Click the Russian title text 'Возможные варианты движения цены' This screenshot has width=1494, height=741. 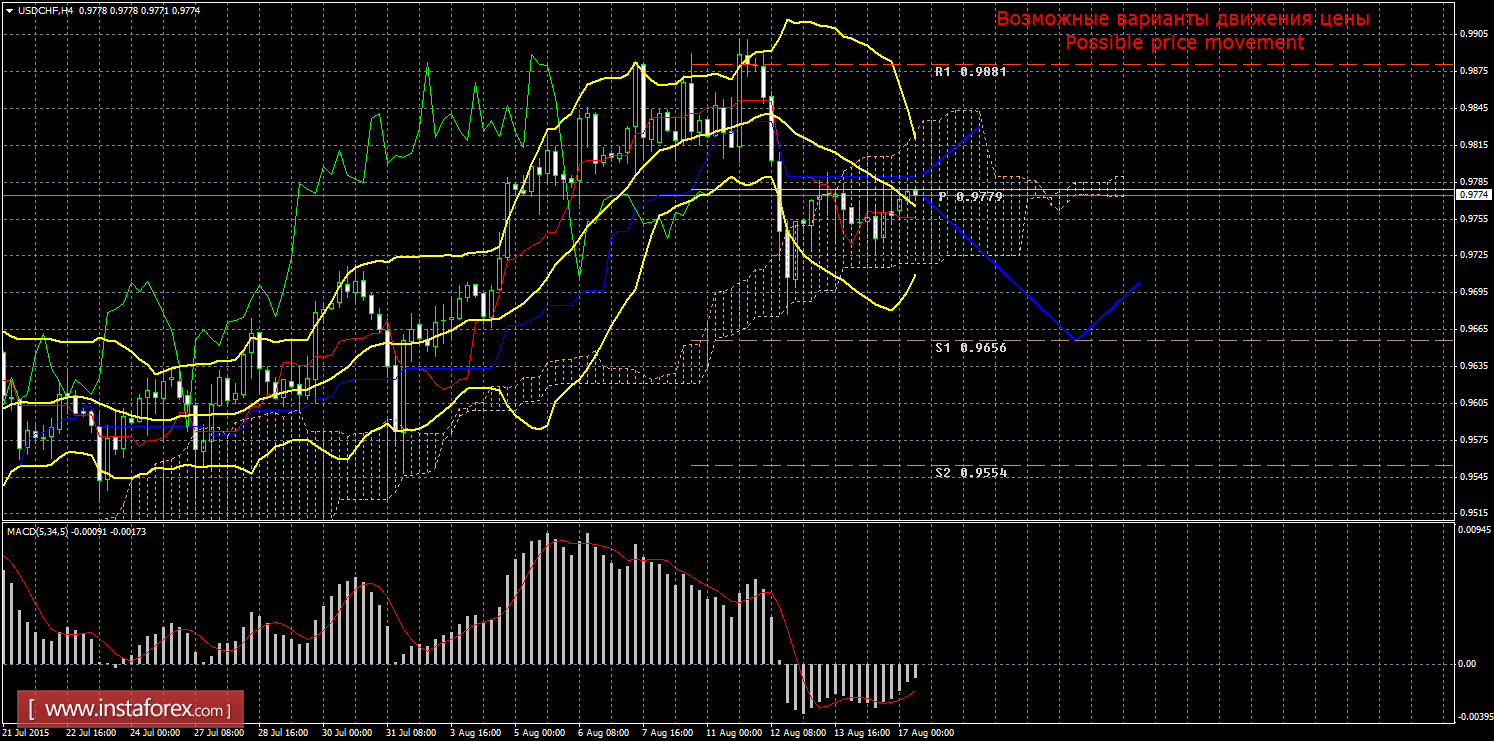coord(1183,19)
